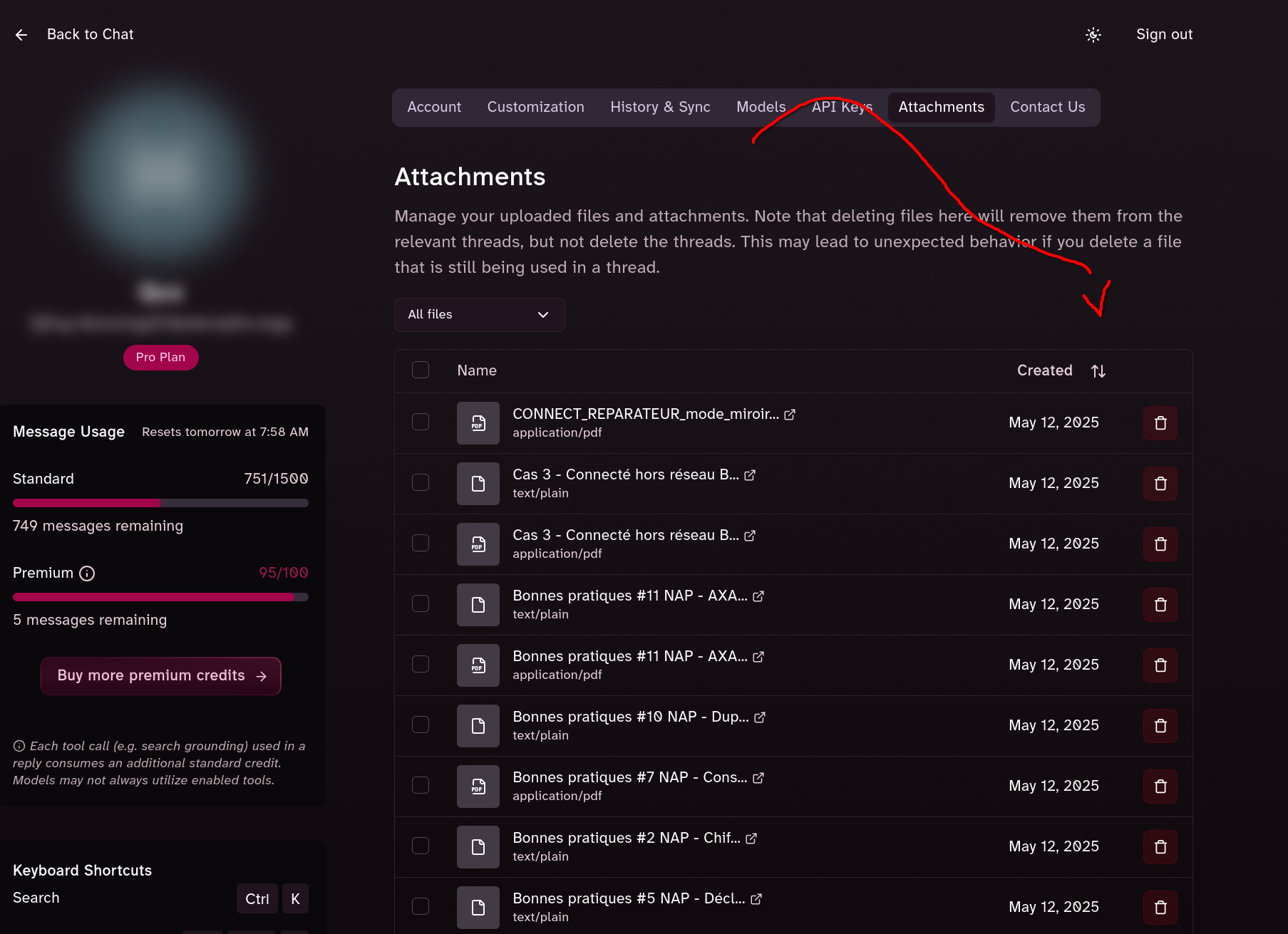Click the back arrow icon next to Back to Chat
This screenshot has width=1288, height=934.
tap(21, 35)
